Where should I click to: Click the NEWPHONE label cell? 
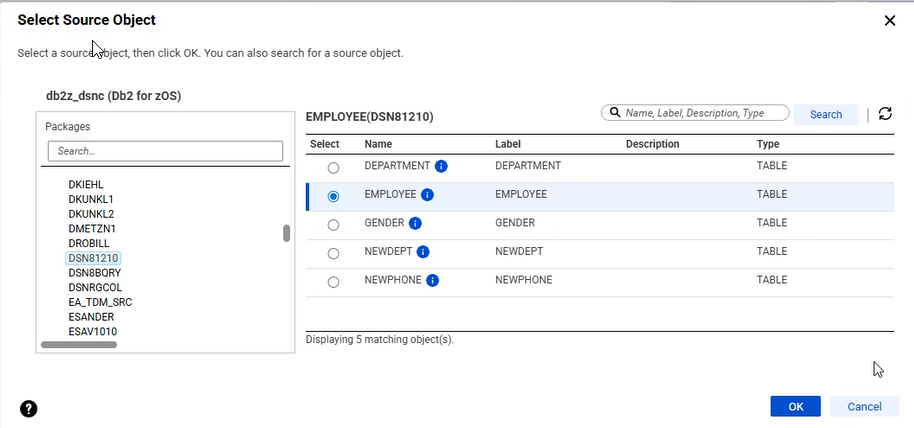tap(523, 280)
